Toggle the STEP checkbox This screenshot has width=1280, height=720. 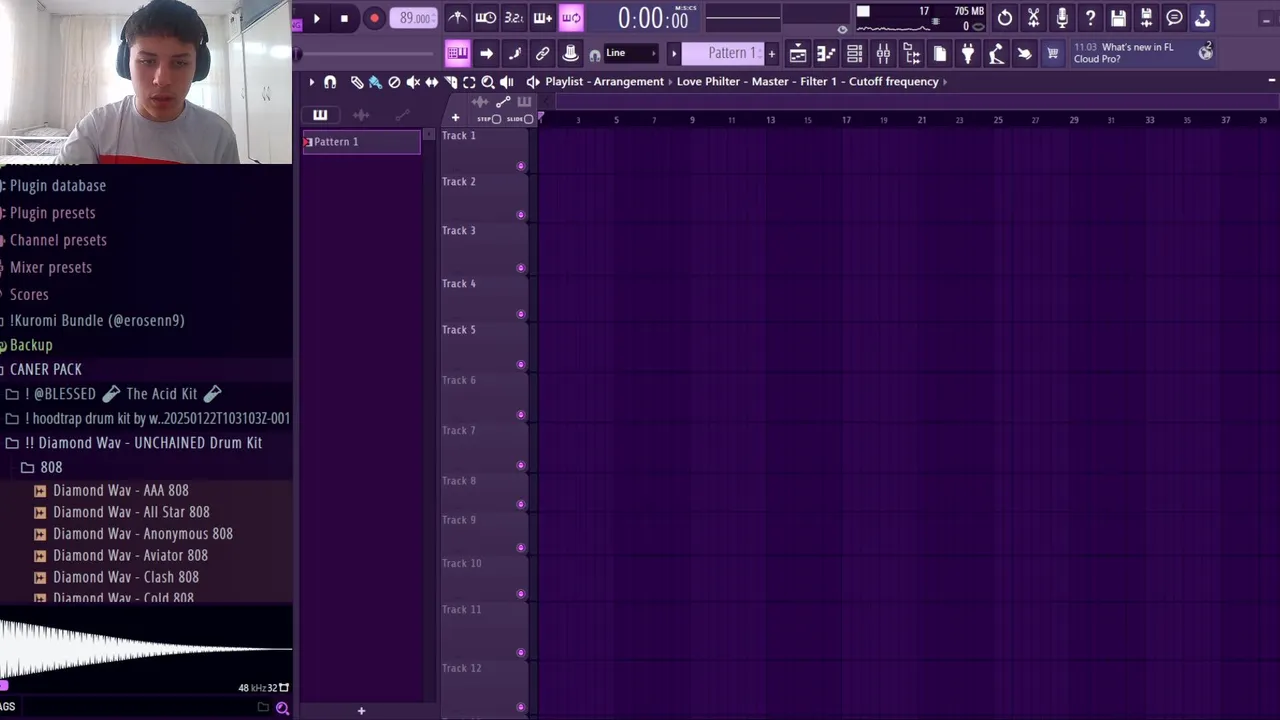click(496, 119)
